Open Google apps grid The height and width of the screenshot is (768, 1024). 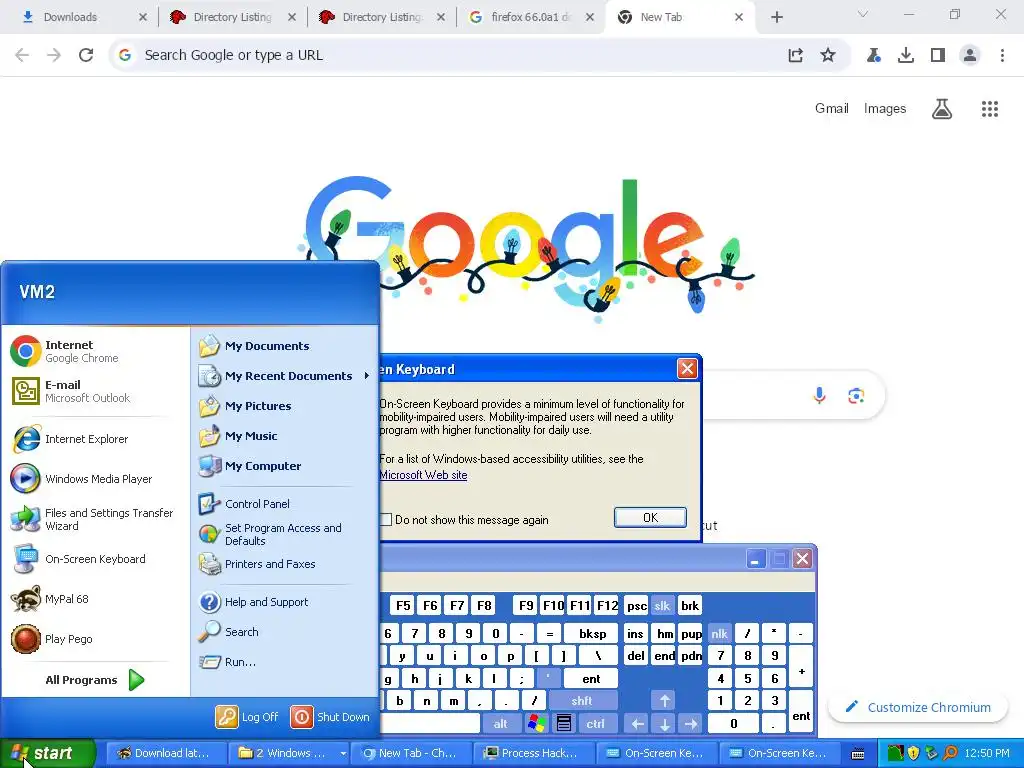coord(990,109)
